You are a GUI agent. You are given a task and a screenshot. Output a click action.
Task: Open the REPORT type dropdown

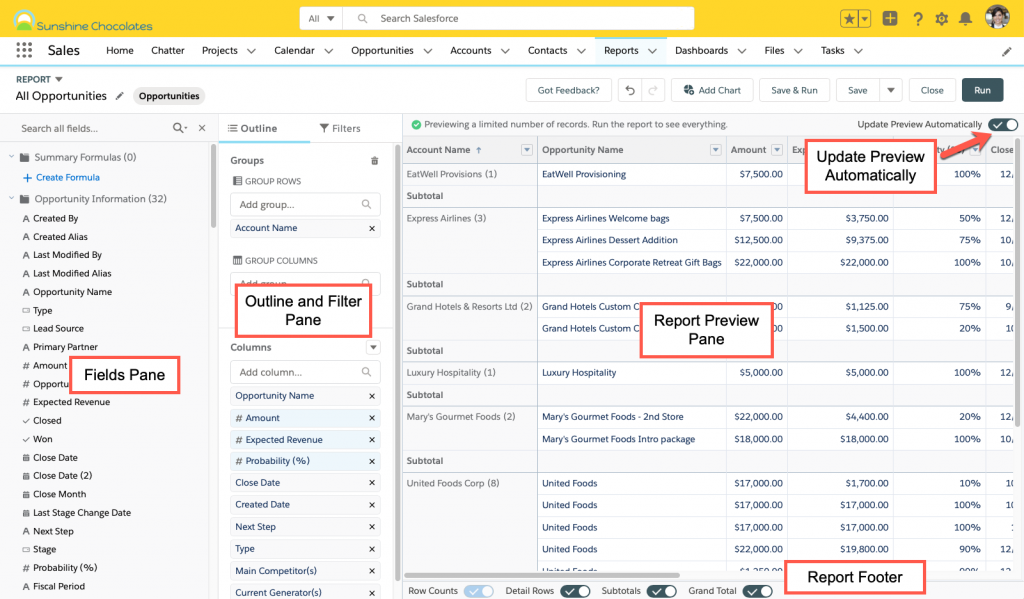[39, 79]
